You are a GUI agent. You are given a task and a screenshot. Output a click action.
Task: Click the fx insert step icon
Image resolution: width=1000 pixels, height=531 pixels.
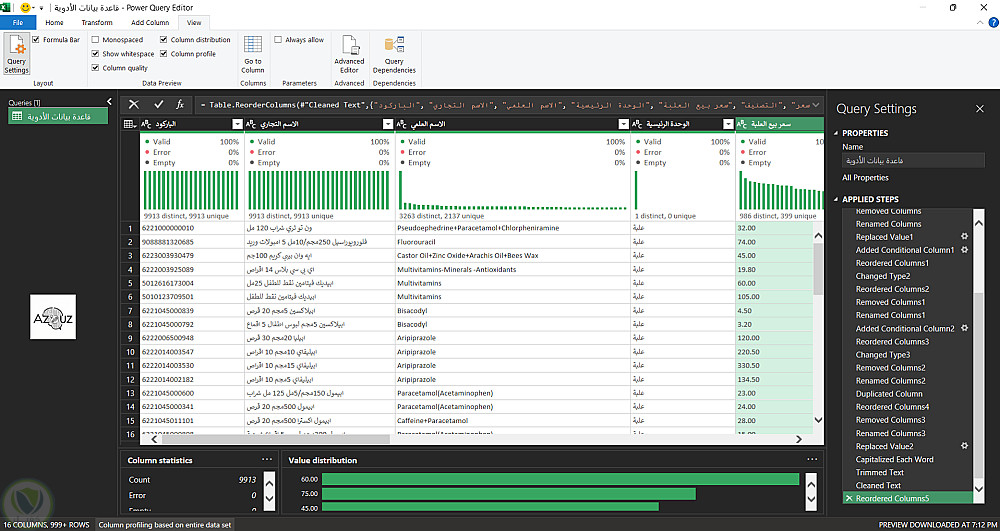click(180, 104)
